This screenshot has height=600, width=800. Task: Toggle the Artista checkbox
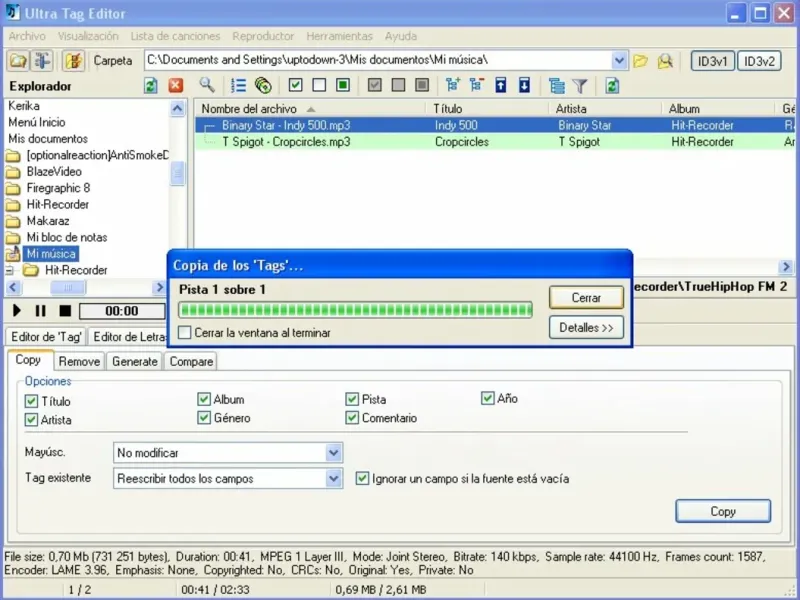(x=32, y=419)
